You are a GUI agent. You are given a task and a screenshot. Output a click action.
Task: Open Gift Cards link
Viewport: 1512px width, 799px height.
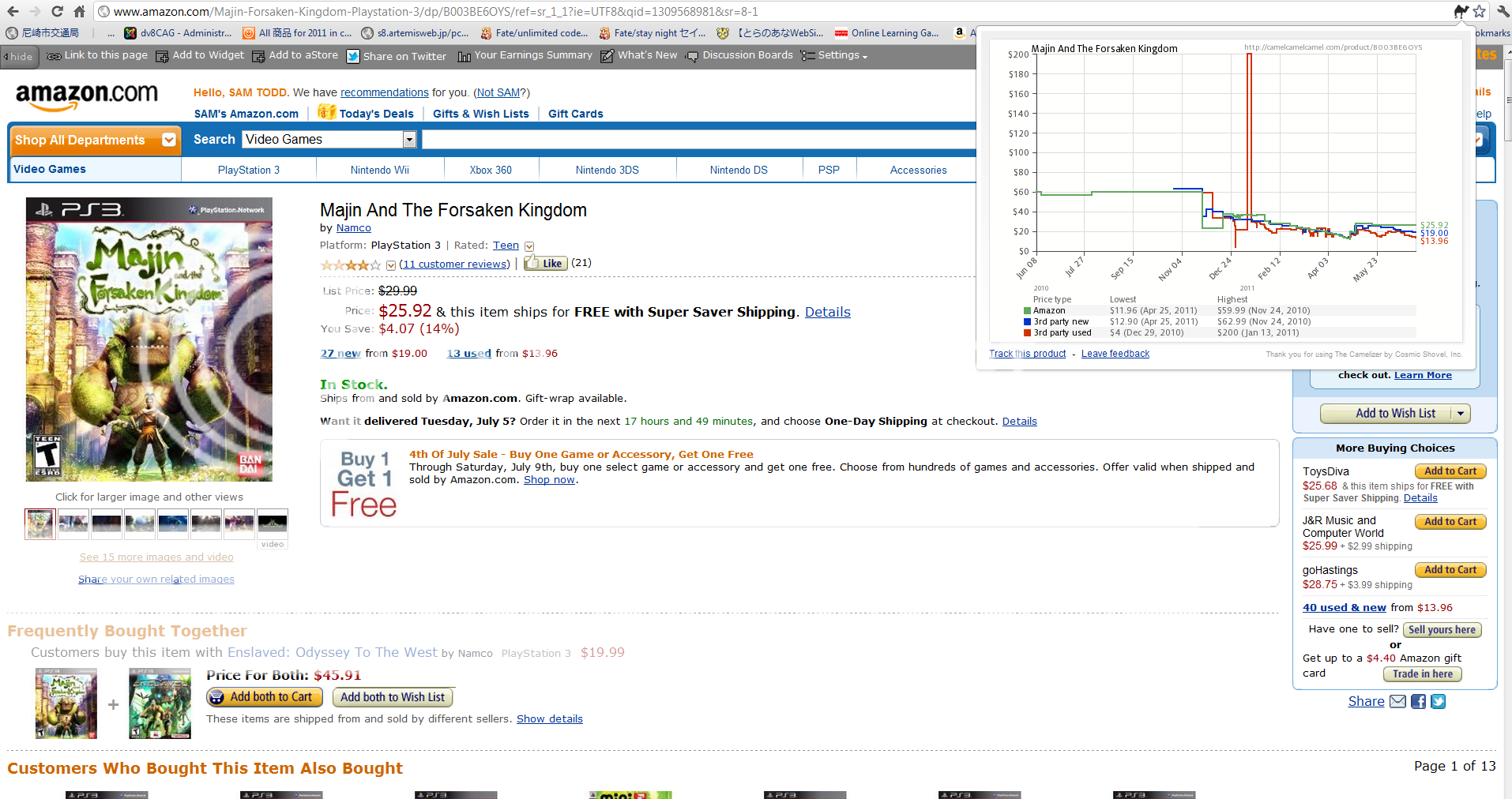pyautogui.click(x=576, y=114)
